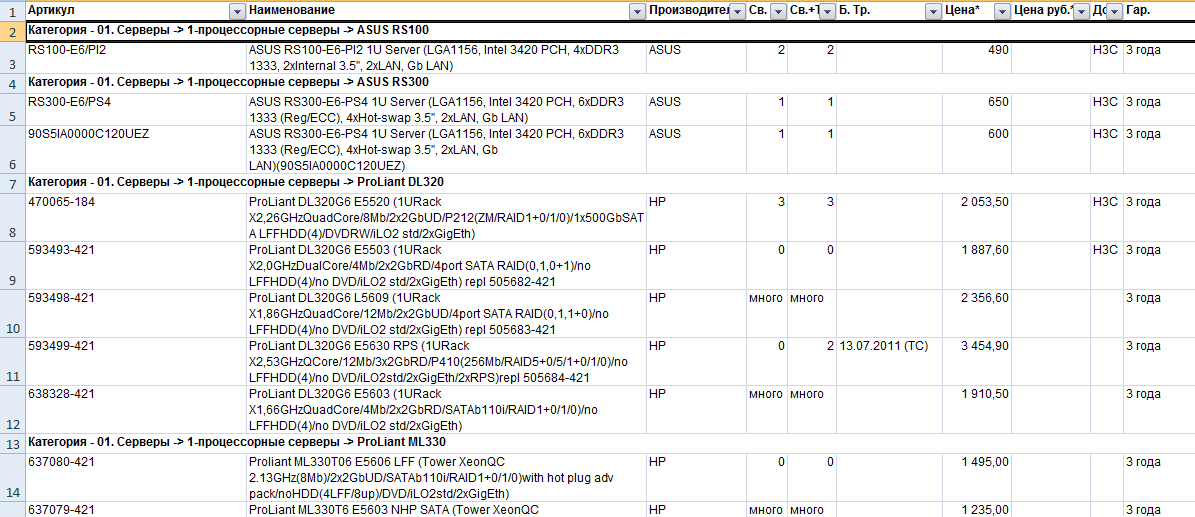Click article cell 638328-421

136,409
